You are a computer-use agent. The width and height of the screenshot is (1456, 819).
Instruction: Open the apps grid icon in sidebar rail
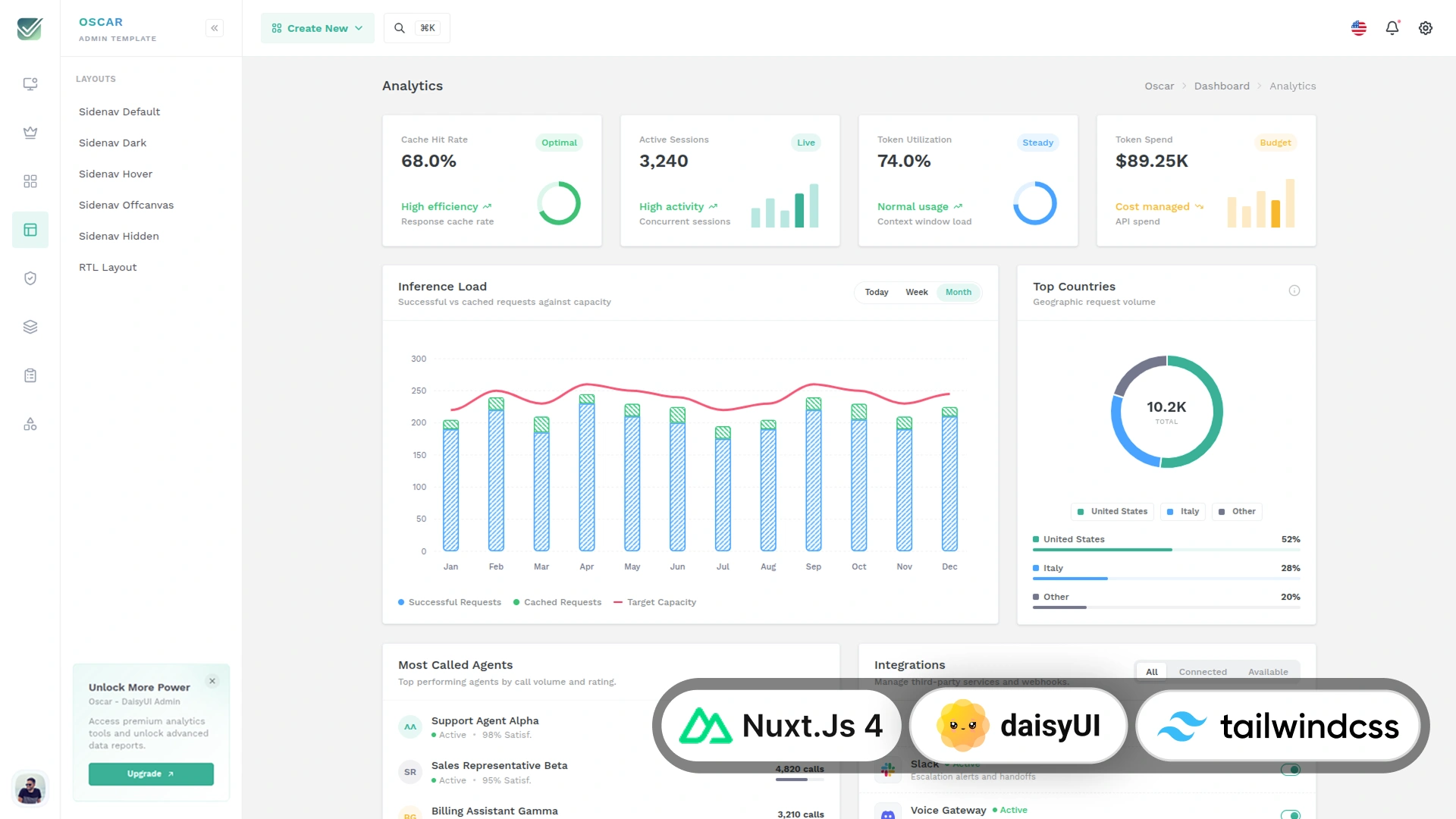tap(30, 181)
